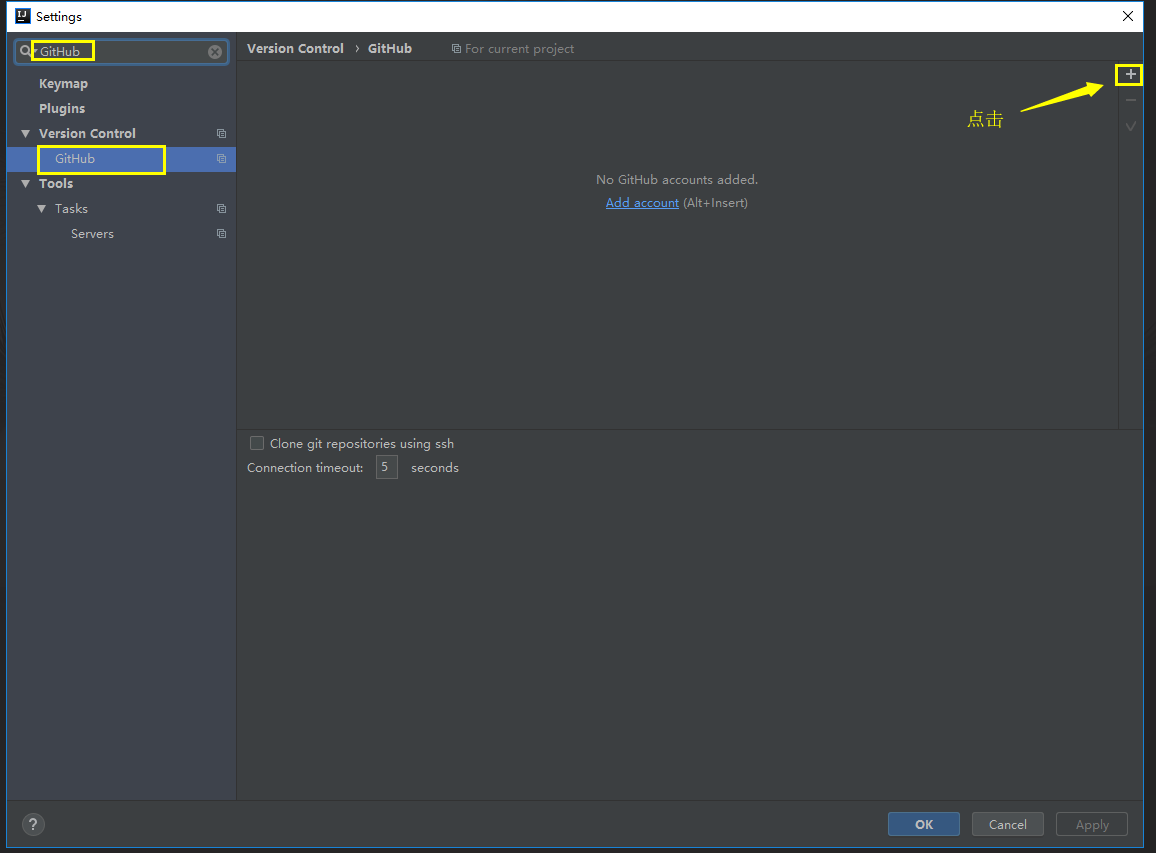Click the Add account link

click(642, 203)
